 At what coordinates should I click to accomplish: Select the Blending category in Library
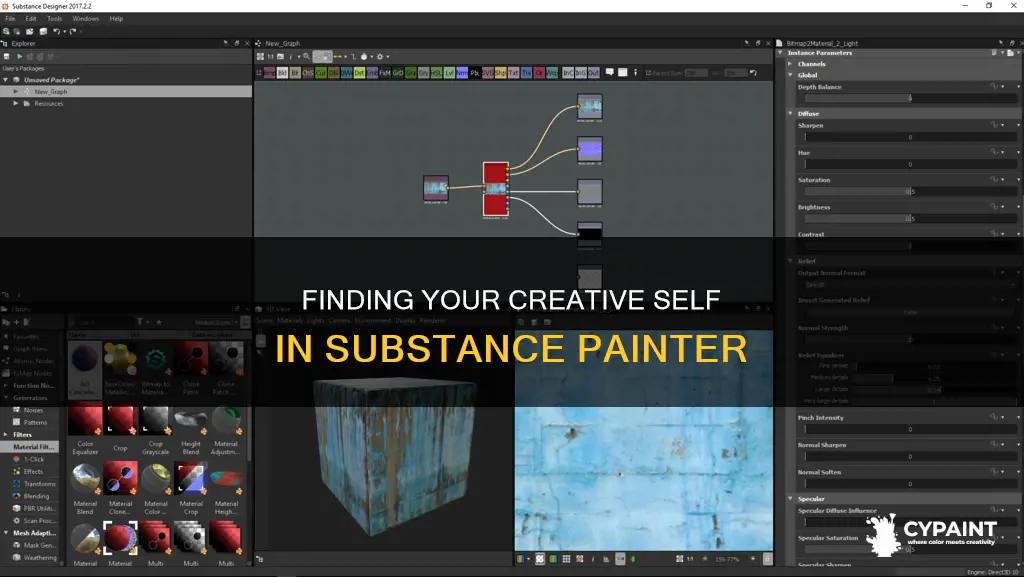pyautogui.click(x=36, y=496)
